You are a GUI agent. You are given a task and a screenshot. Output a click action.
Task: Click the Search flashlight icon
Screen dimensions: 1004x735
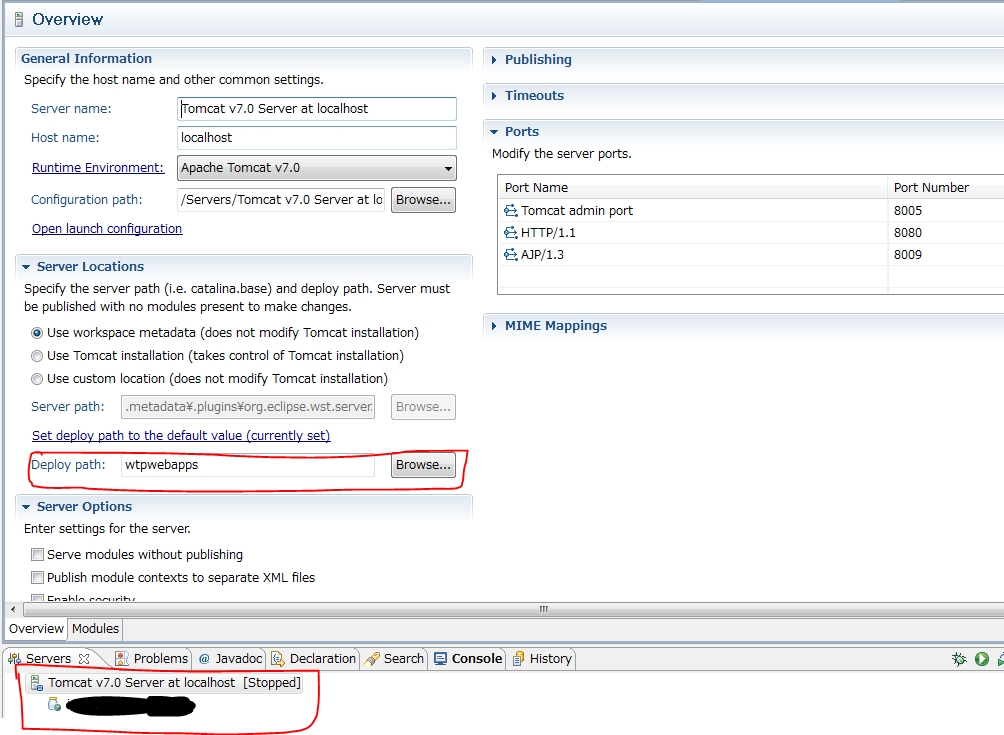[x=372, y=659]
